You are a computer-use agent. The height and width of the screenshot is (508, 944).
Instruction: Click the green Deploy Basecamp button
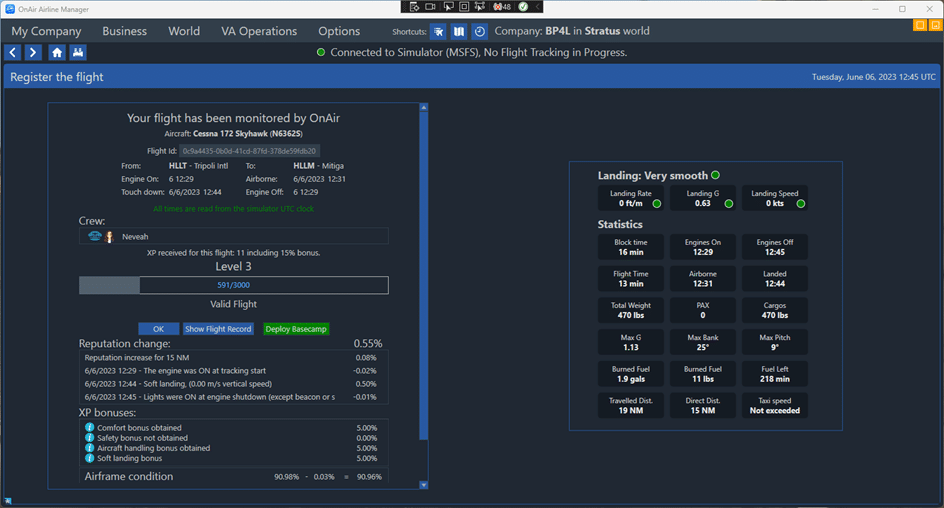point(296,329)
